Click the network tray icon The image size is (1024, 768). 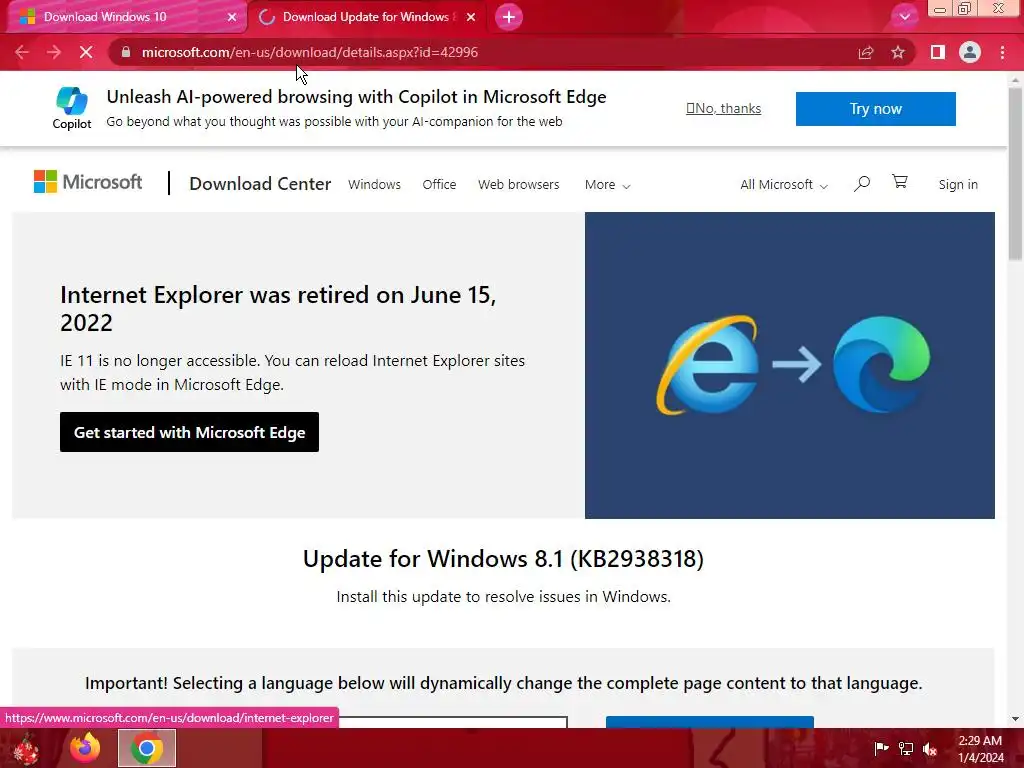(906, 748)
